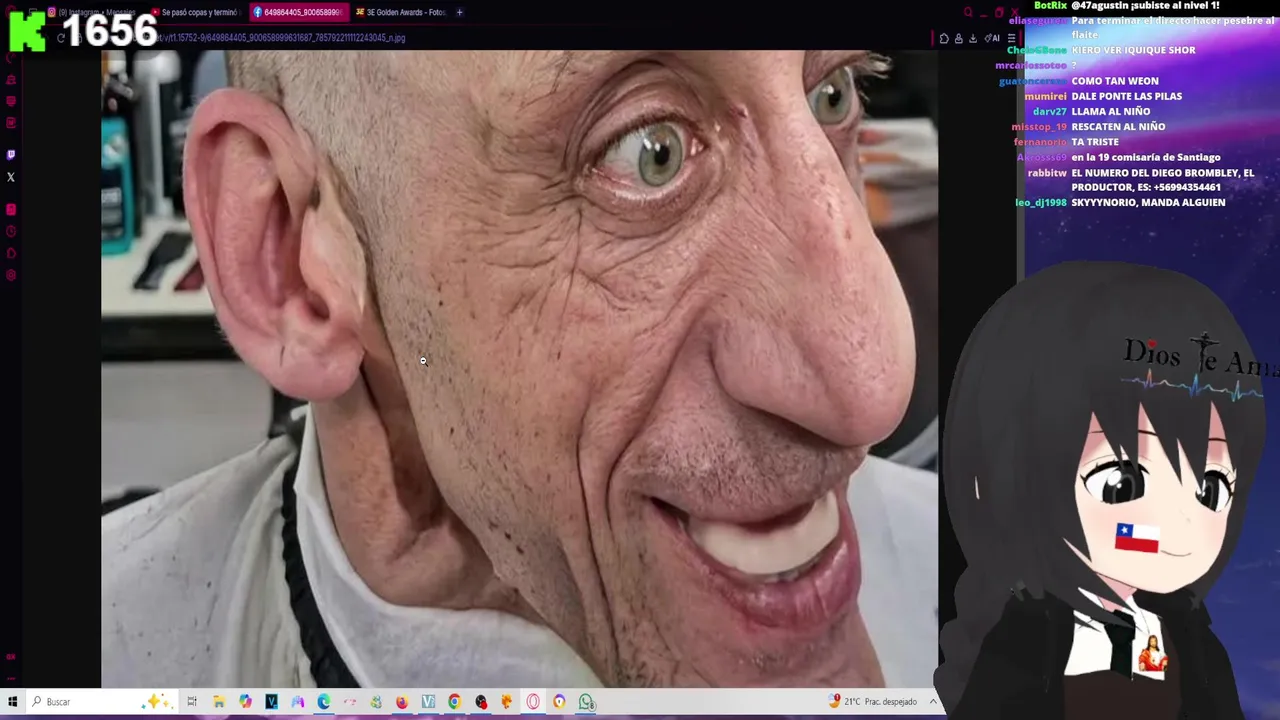Open the weather widget showing 21°C
This screenshot has width=1280, height=720.
pyautogui.click(x=873, y=702)
